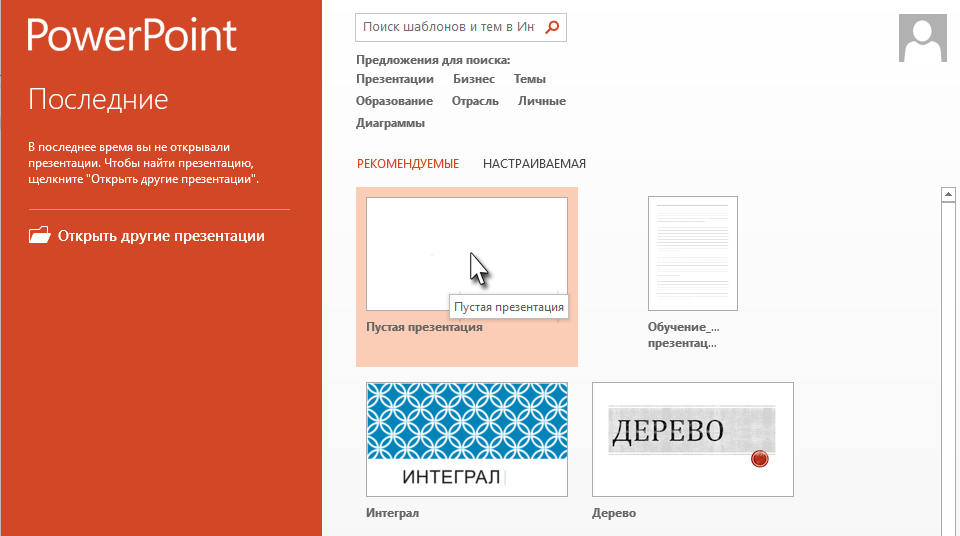960x536 pixels.
Task: Click the template list scroll-up arrow
Action: [x=948, y=195]
